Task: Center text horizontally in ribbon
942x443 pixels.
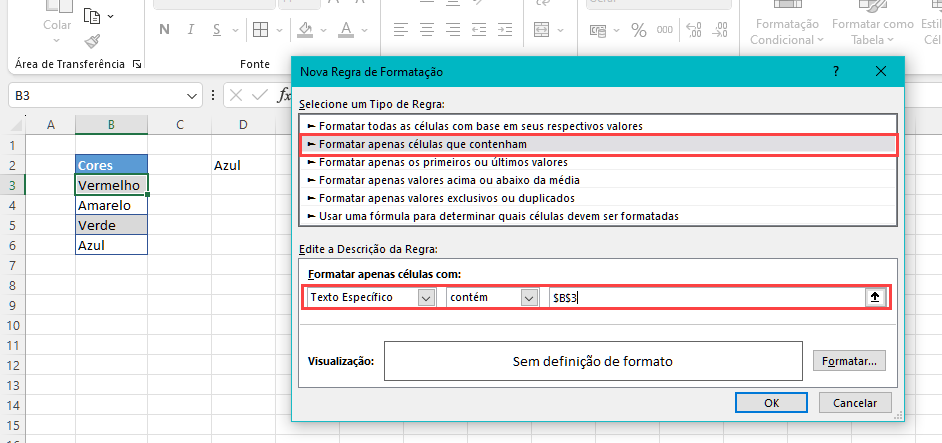Action: click(427, 29)
